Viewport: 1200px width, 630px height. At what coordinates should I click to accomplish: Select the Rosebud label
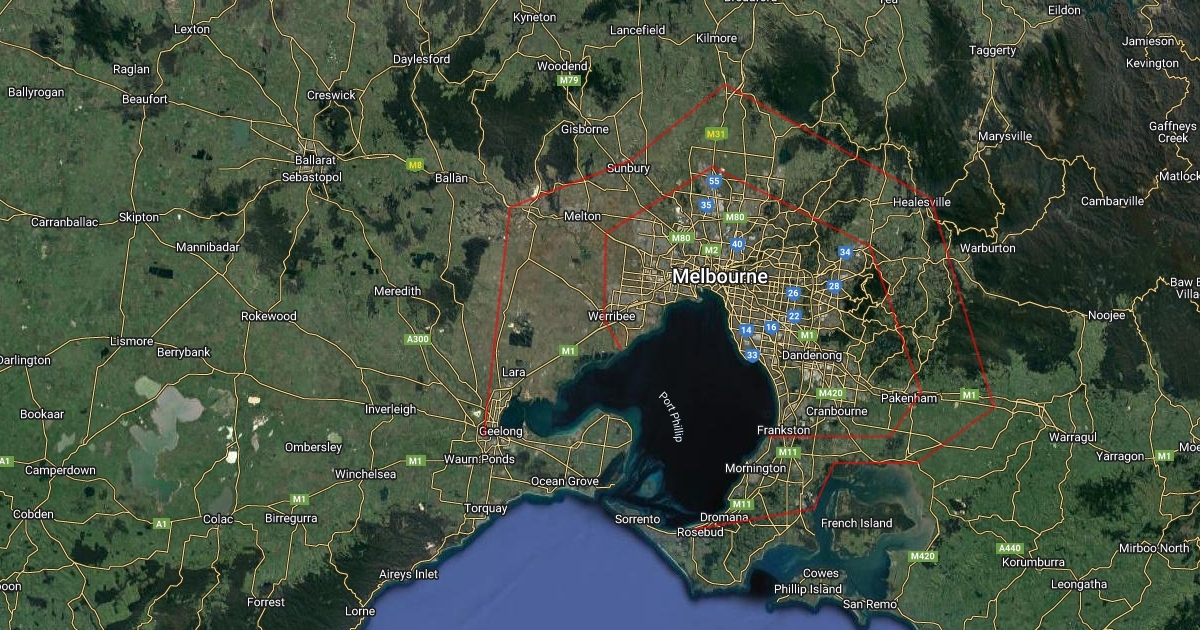(x=701, y=532)
